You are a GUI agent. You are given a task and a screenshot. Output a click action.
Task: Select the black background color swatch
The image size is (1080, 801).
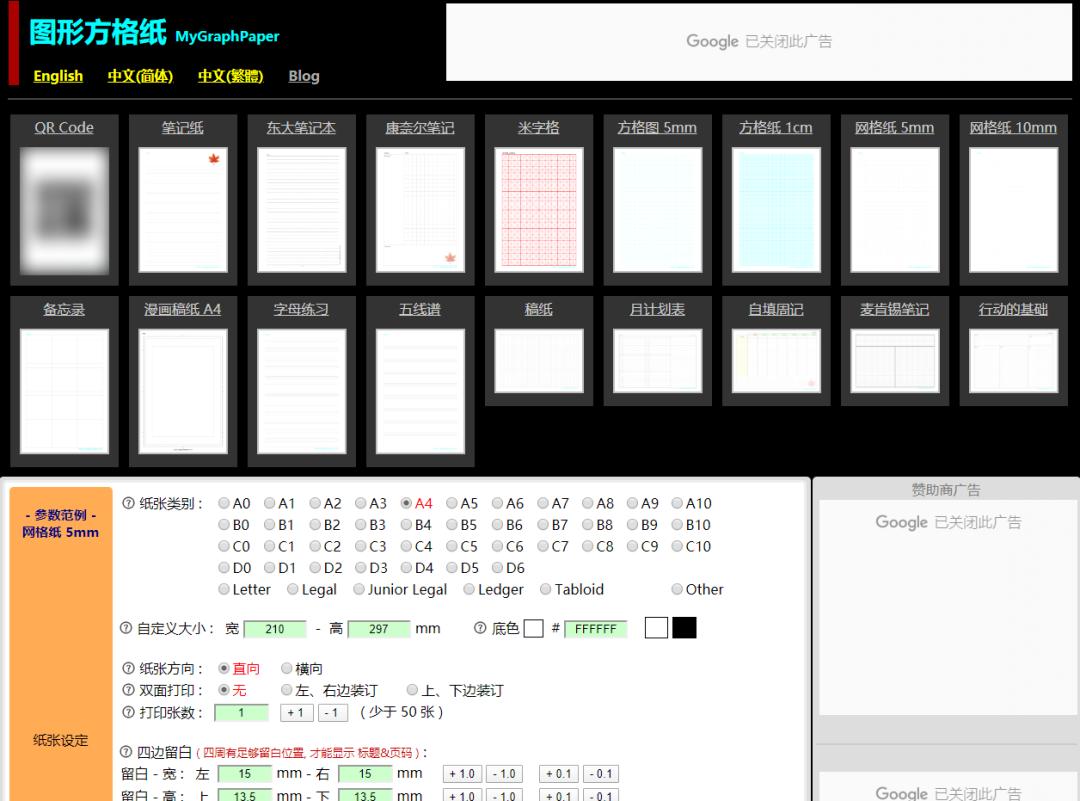click(684, 627)
